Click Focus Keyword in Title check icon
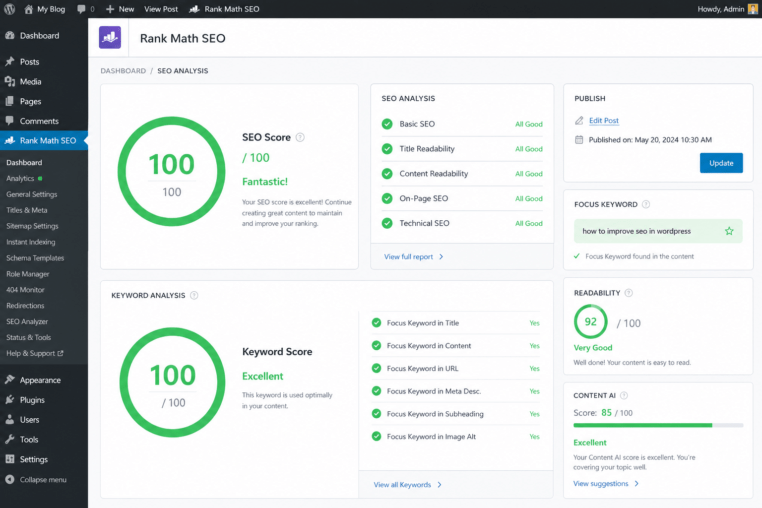 pos(376,323)
